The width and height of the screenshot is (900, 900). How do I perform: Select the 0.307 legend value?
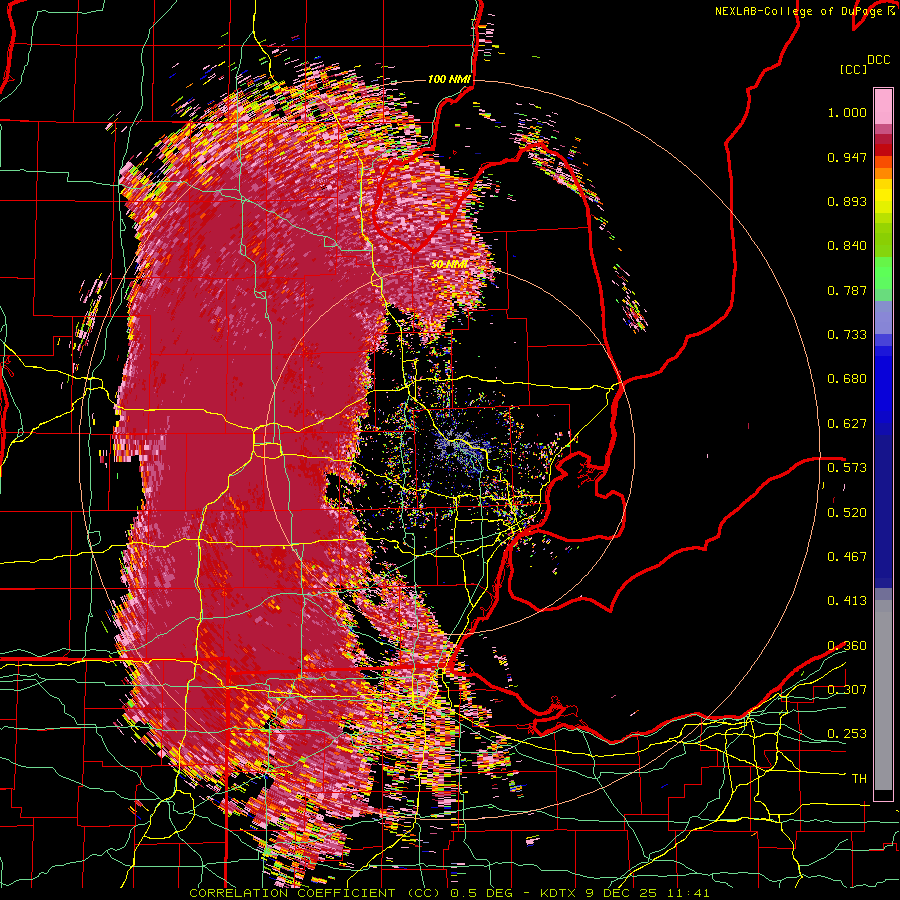[x=847, y=690]
